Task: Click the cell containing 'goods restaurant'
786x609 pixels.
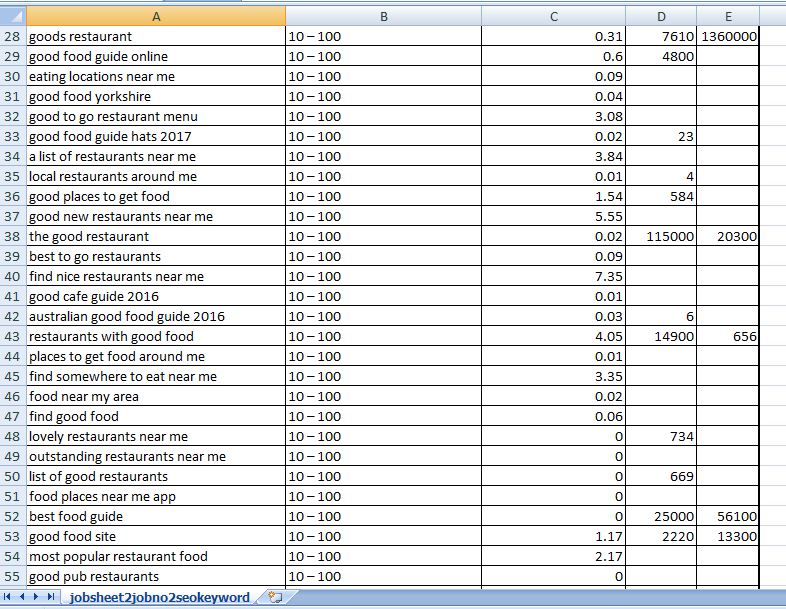Action: click(155, 37)
